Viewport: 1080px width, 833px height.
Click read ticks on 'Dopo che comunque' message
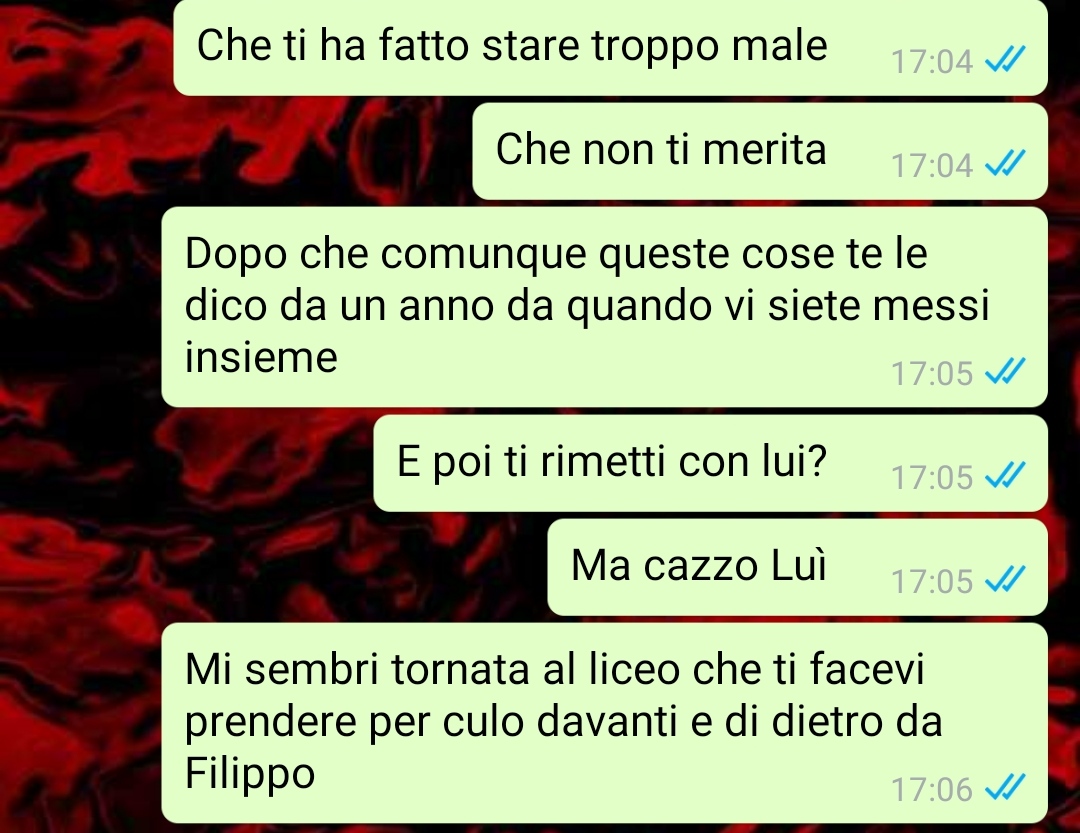click(1006, 371)
